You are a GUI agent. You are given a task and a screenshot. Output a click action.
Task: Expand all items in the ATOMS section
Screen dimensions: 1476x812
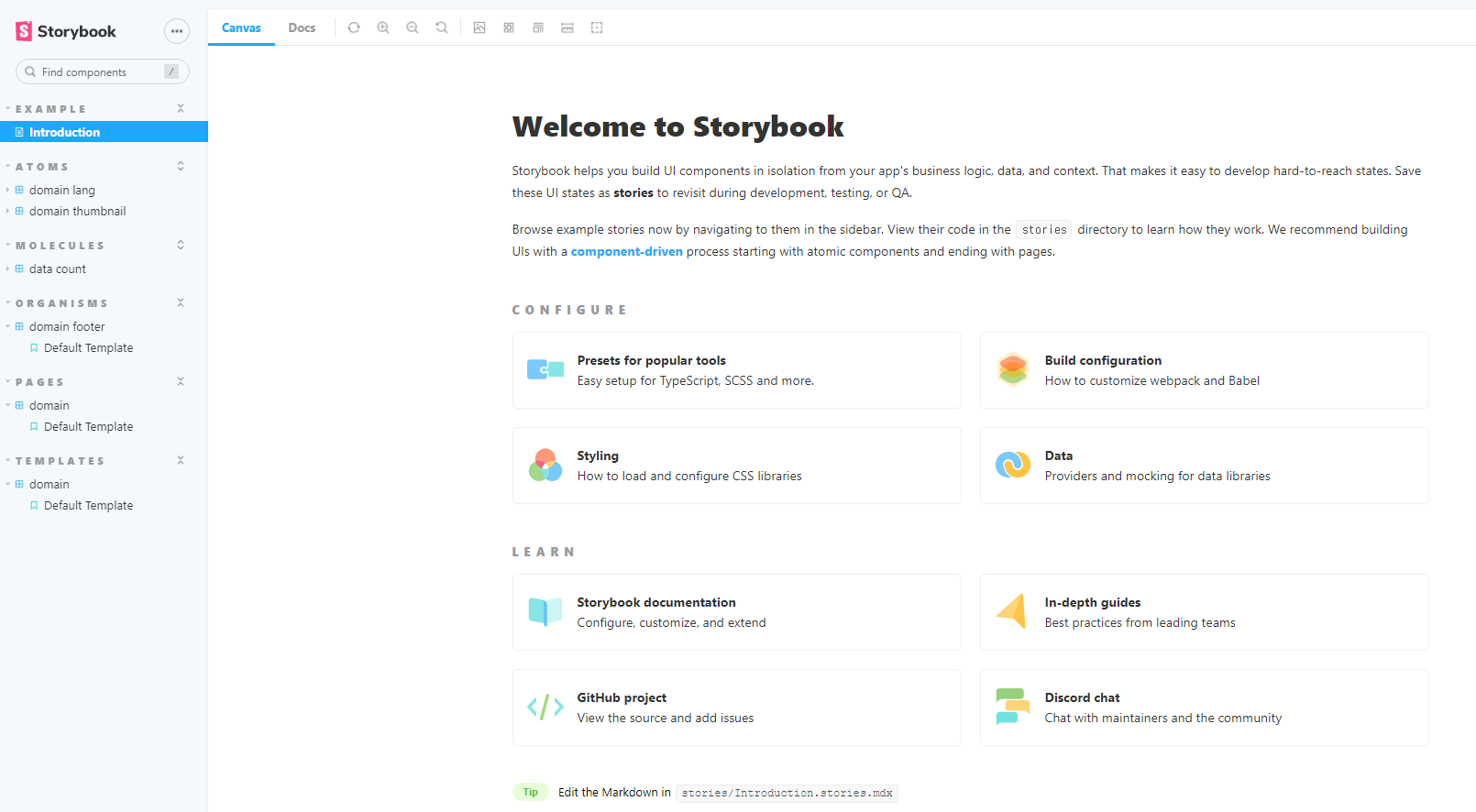pos(181,166)
